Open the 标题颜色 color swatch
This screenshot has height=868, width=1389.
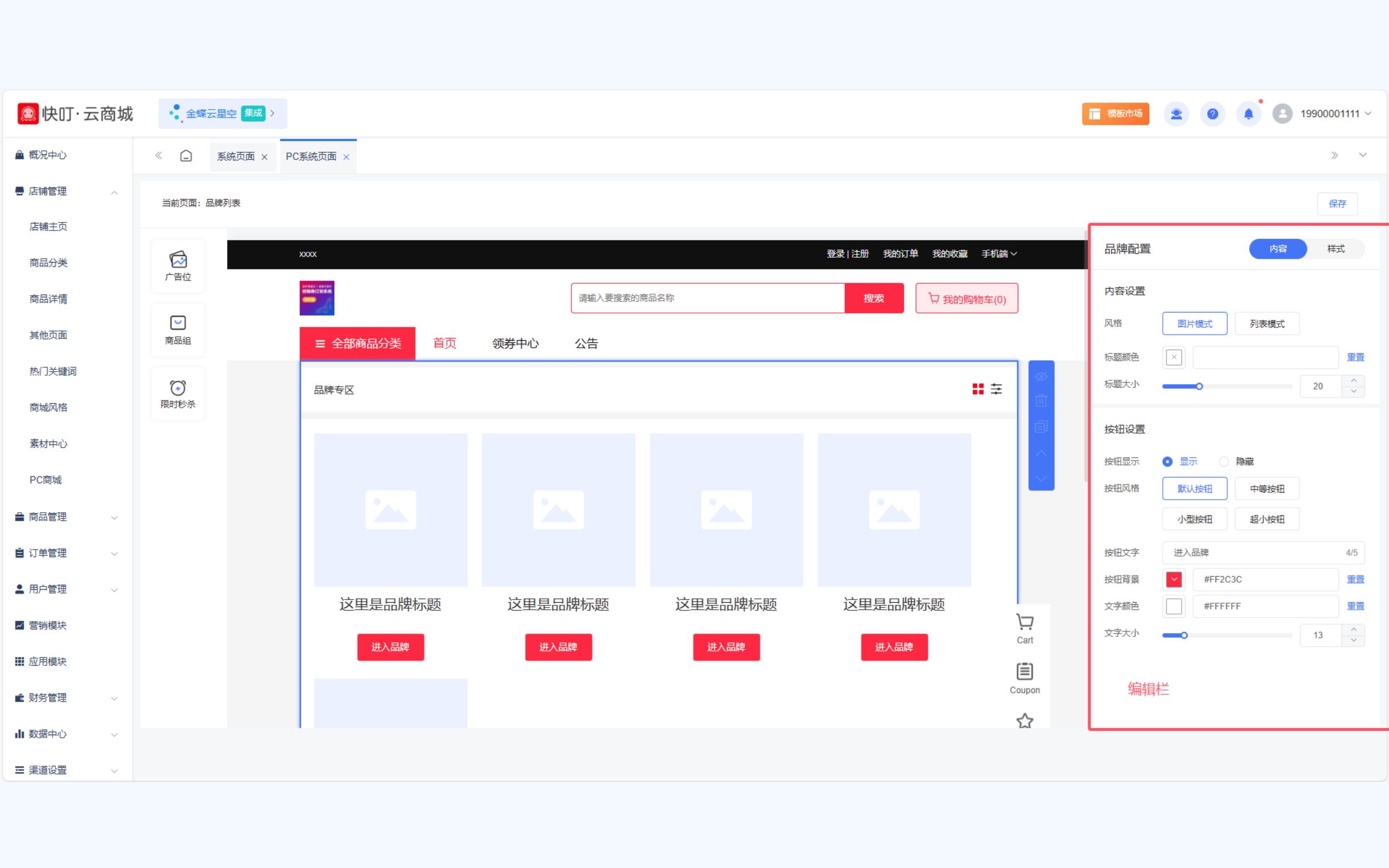click(x=1174, y=357)
